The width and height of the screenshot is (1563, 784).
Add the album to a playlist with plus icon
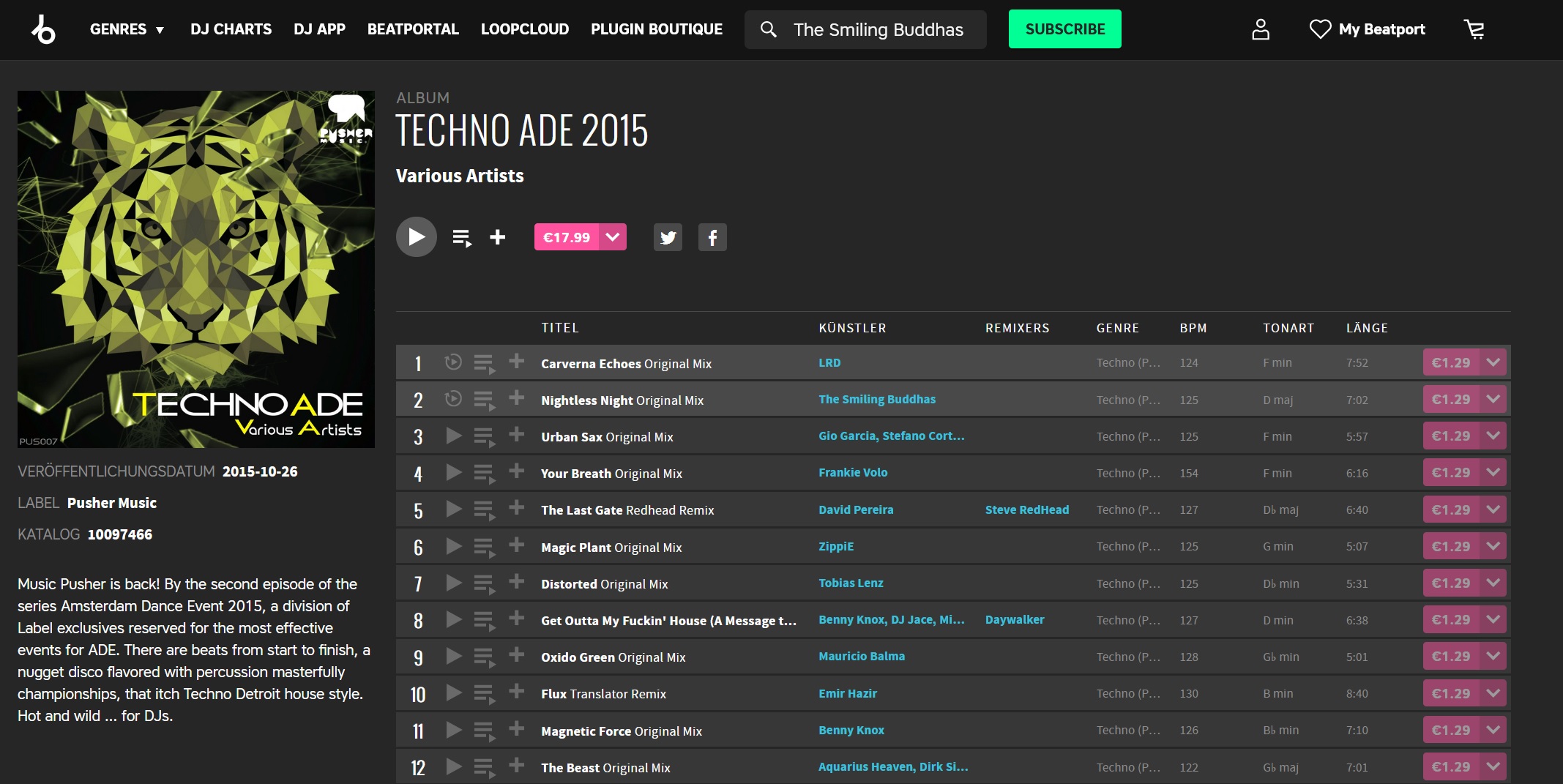(x=497, y=236)
